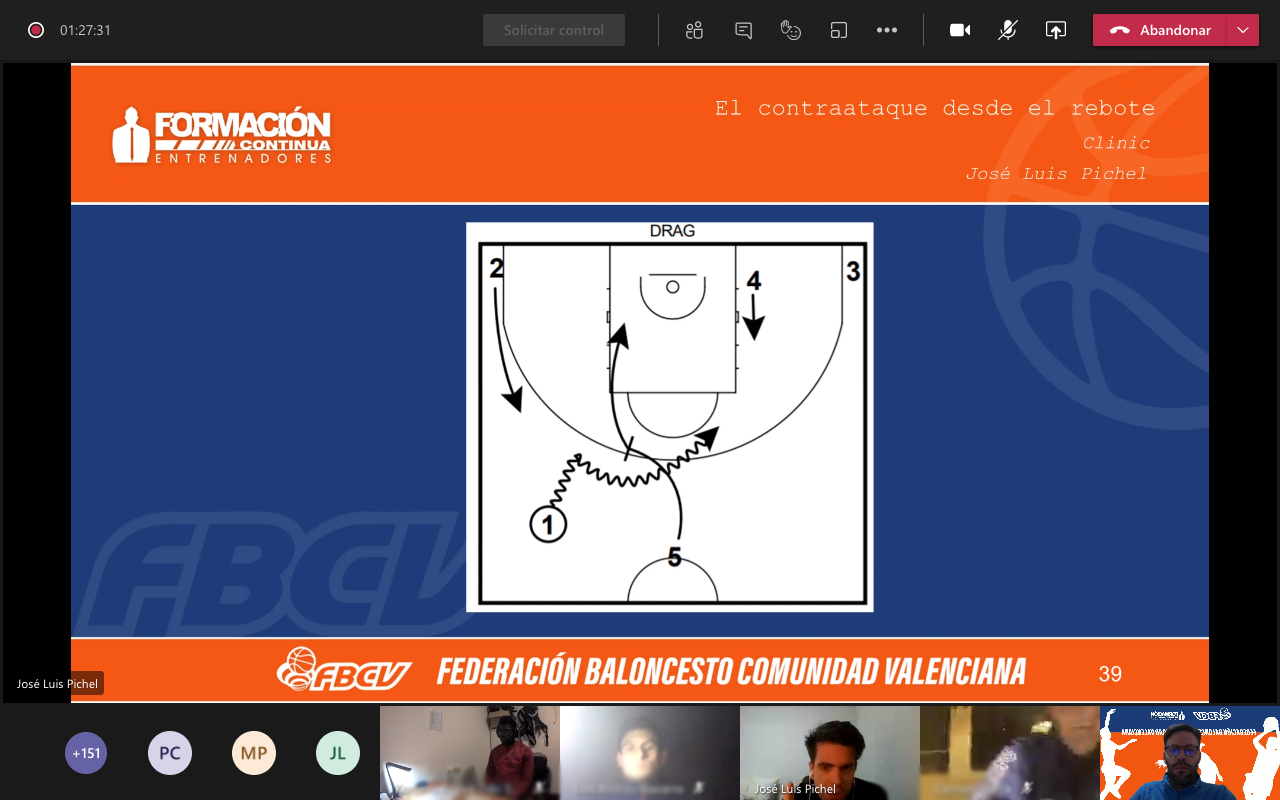The image size is (1280, 800).
Task: Click the slide title El contraataque desde el rebote
Action: (934, 108)
